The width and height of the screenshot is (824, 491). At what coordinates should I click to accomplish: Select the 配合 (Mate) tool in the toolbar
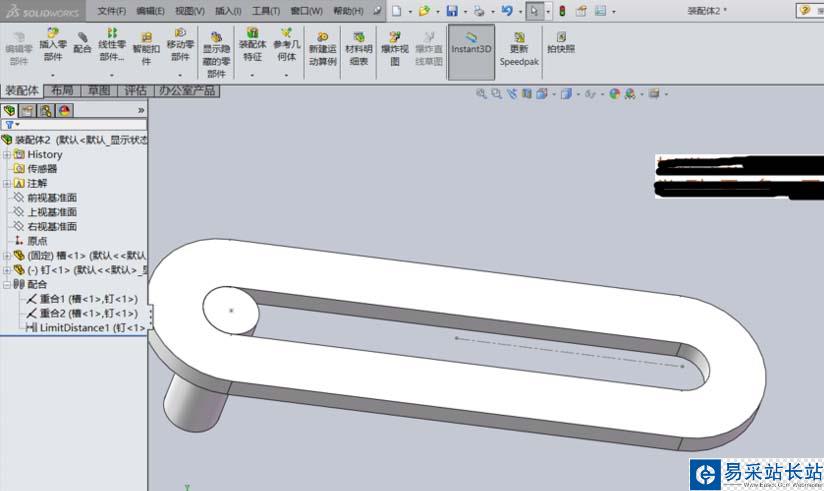[x=82, y=43]
